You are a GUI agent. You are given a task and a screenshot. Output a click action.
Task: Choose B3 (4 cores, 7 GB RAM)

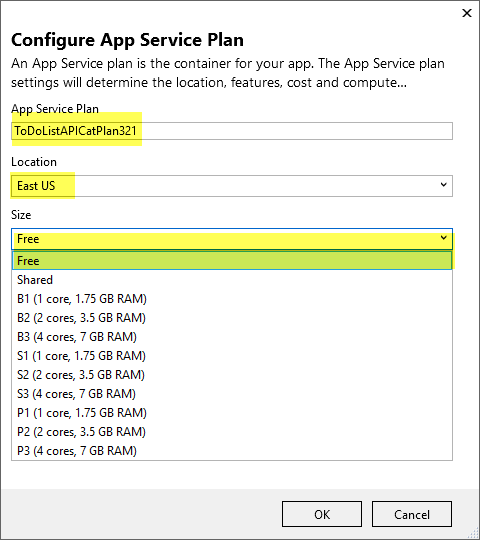click(232, 336)
